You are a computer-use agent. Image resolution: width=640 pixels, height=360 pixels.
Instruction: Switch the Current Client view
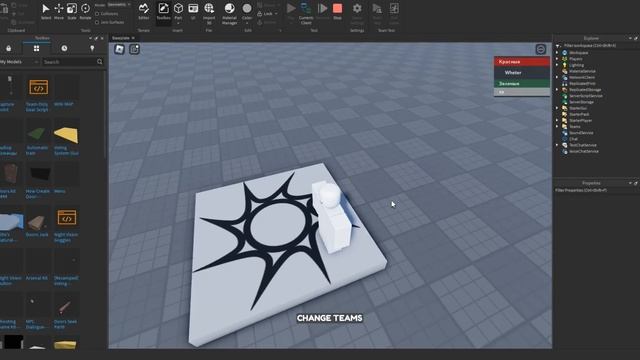(x=306, y=13)
